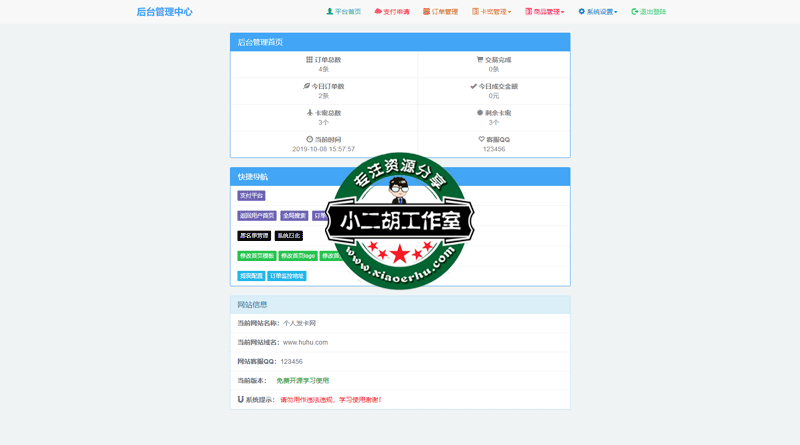Screen dimensions: 800x445
Task: Click the checkmark icon beside 今日成交金额
Action: point(474,86)
